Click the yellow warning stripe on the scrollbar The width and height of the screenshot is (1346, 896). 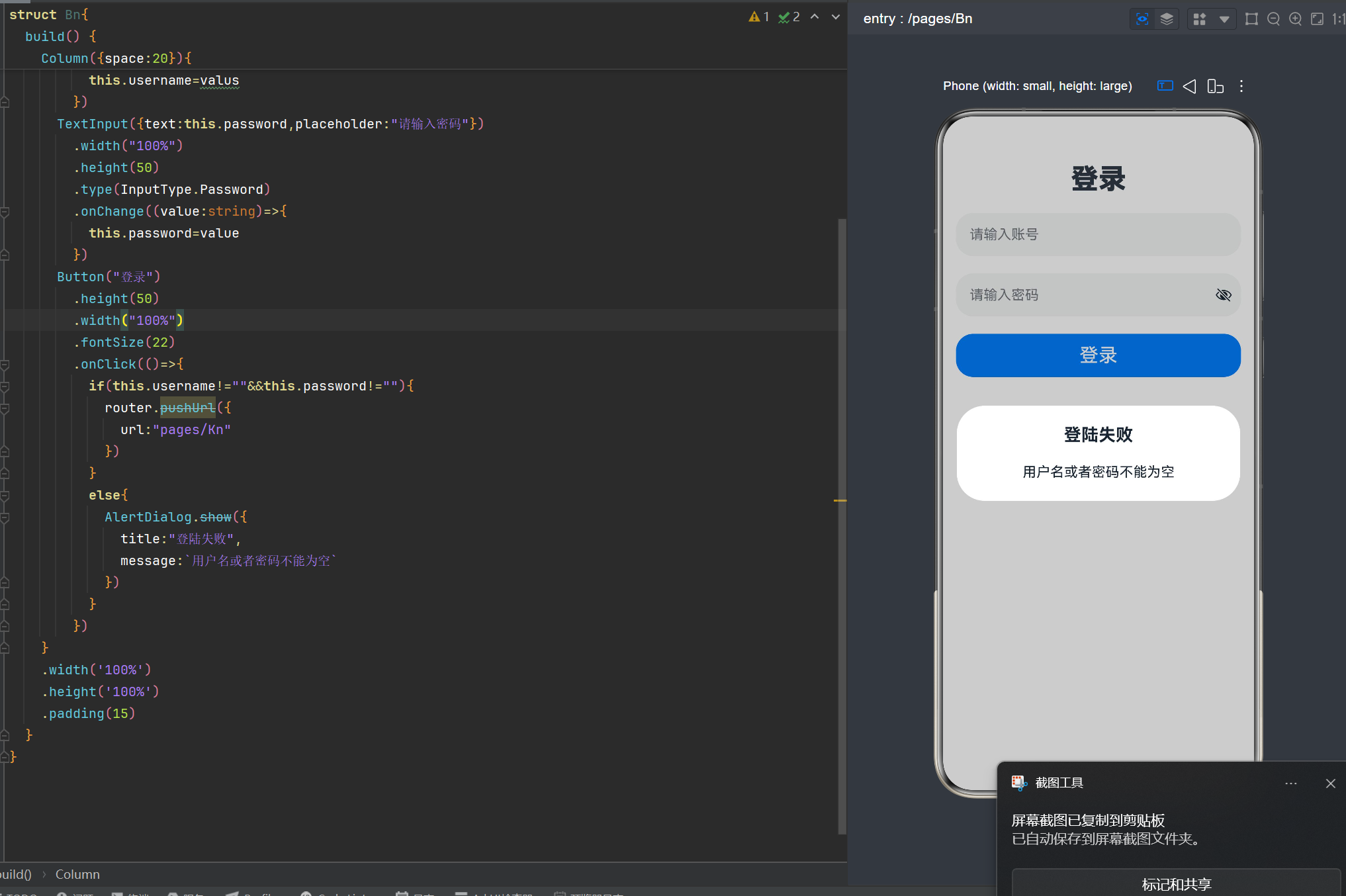[x=840, y=500]
